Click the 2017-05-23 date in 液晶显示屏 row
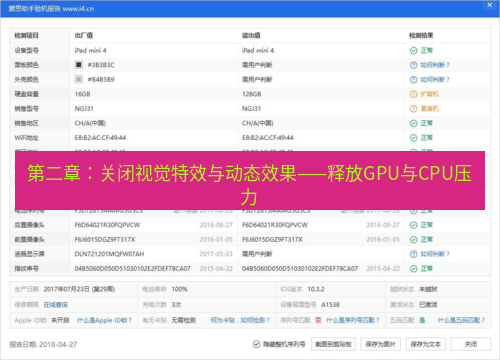 tap(216, 254)
